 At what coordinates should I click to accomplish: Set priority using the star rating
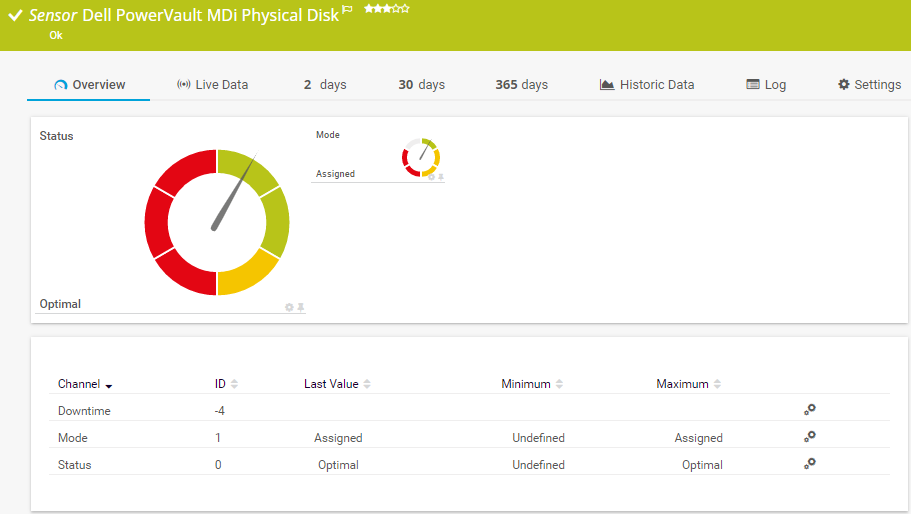click(386, 8)
